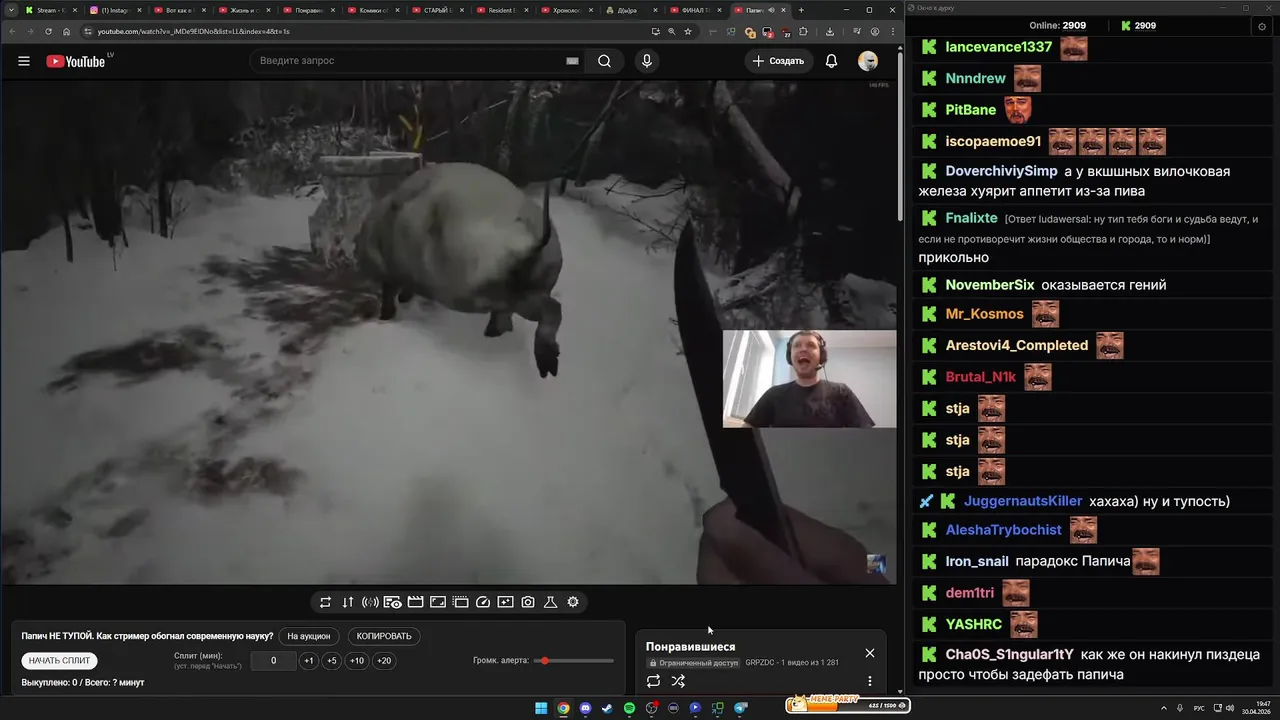Close the Понравившиеся playlist panel
This screenshot has height=720, width=1280.
[870, 653]
